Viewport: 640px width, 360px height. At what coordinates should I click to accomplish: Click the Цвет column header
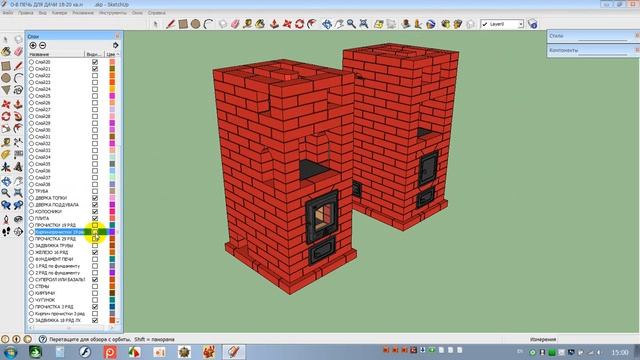(x=111, y=54)
